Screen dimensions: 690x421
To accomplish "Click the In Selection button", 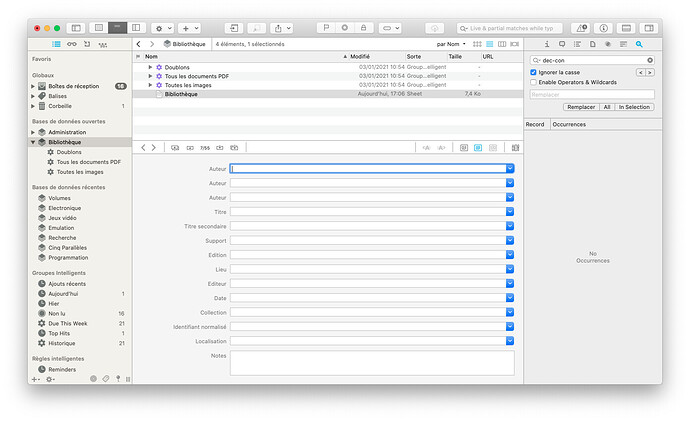I will (x=634, y=107).
